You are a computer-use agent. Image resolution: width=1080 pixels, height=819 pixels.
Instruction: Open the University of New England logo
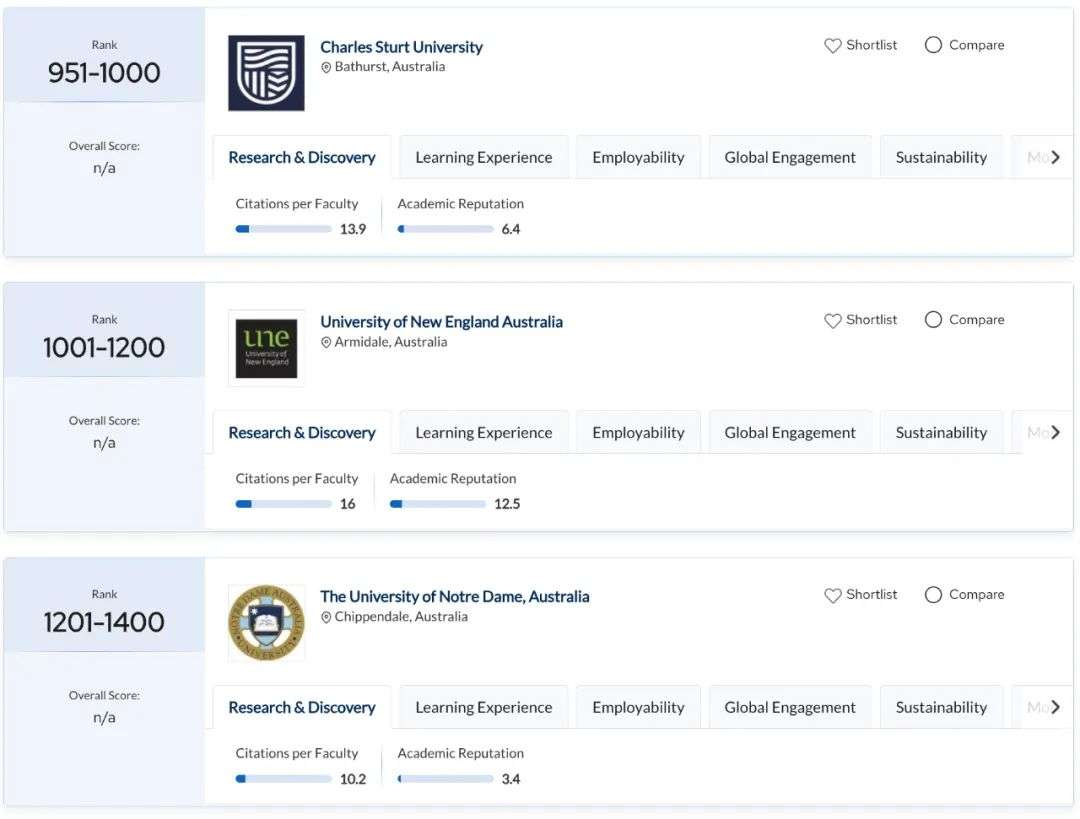point(266,348)
